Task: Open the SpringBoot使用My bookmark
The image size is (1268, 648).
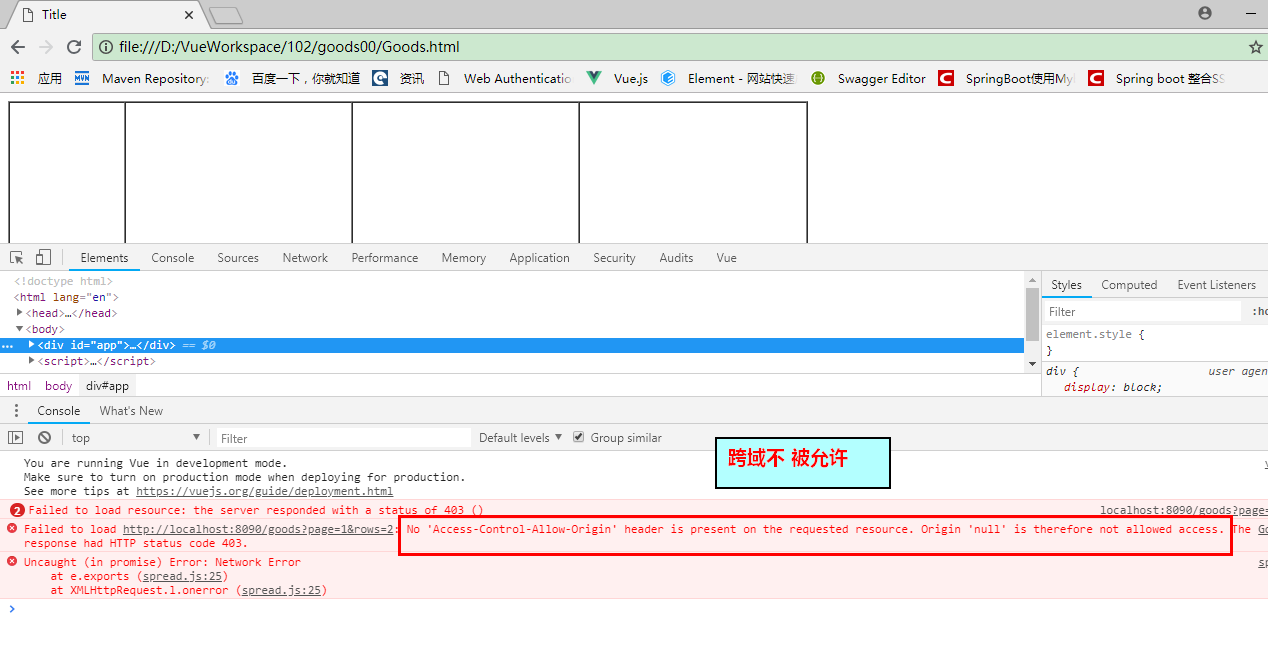Action: tap(1006, 78)
